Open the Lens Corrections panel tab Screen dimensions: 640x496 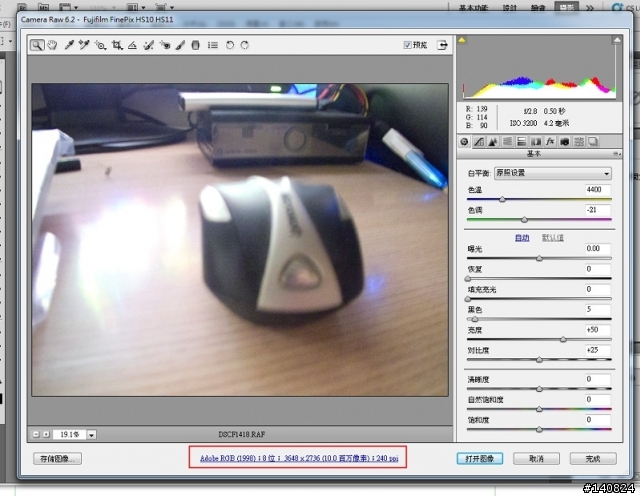(x=536, y=142)
